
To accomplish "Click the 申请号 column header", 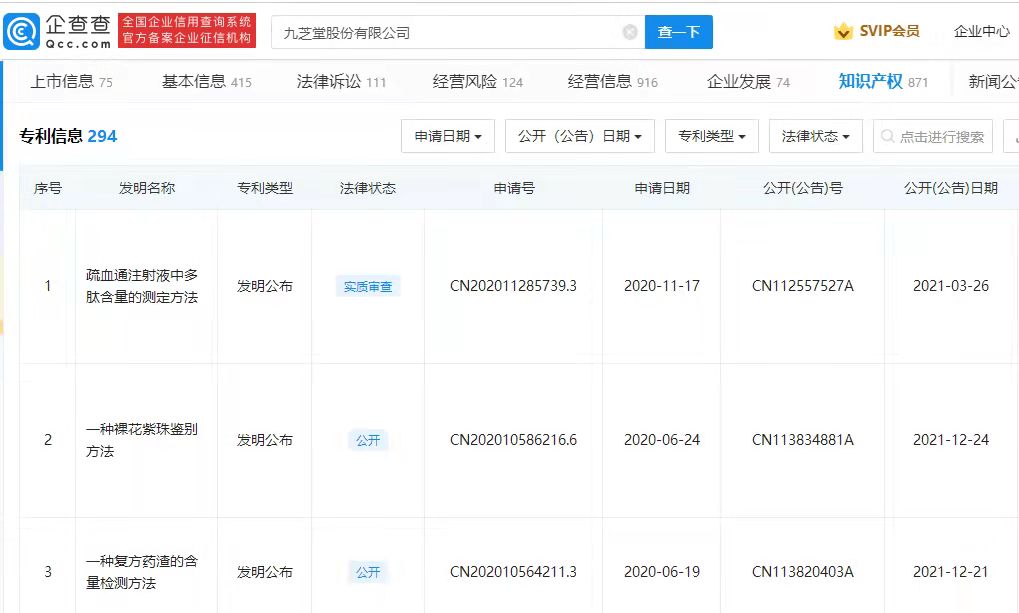I will click(x=514, y=188).
